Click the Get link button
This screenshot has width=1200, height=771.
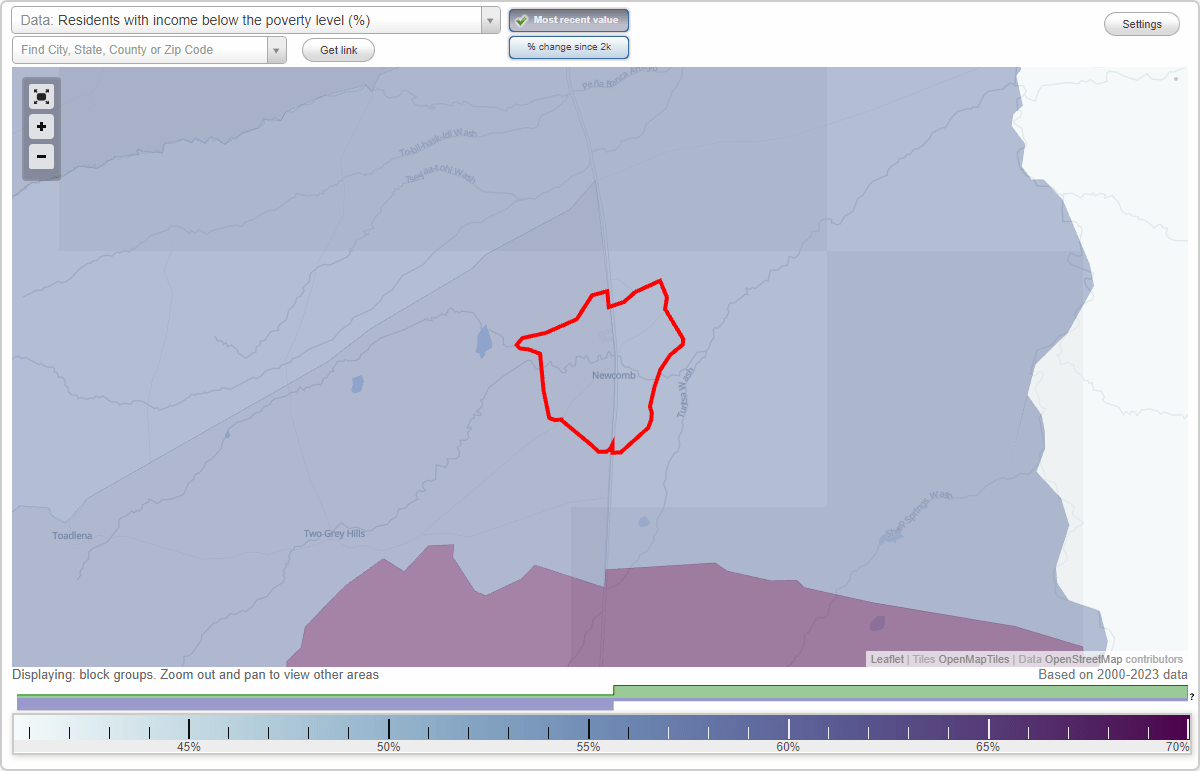point(337,49)
